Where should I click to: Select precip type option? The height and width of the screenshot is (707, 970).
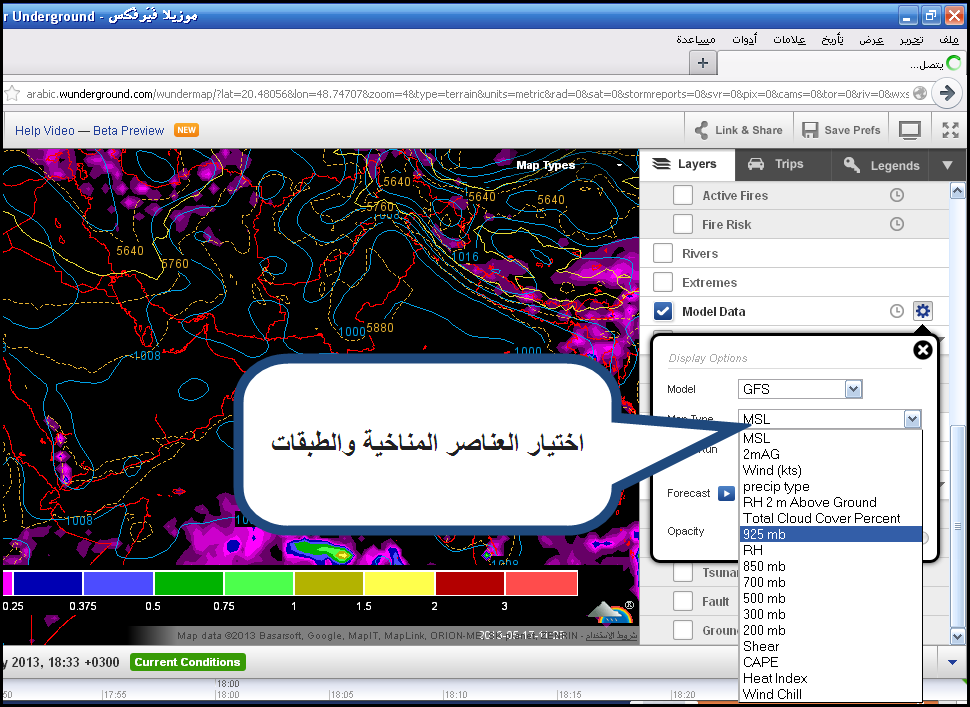[x=831, y=486]
